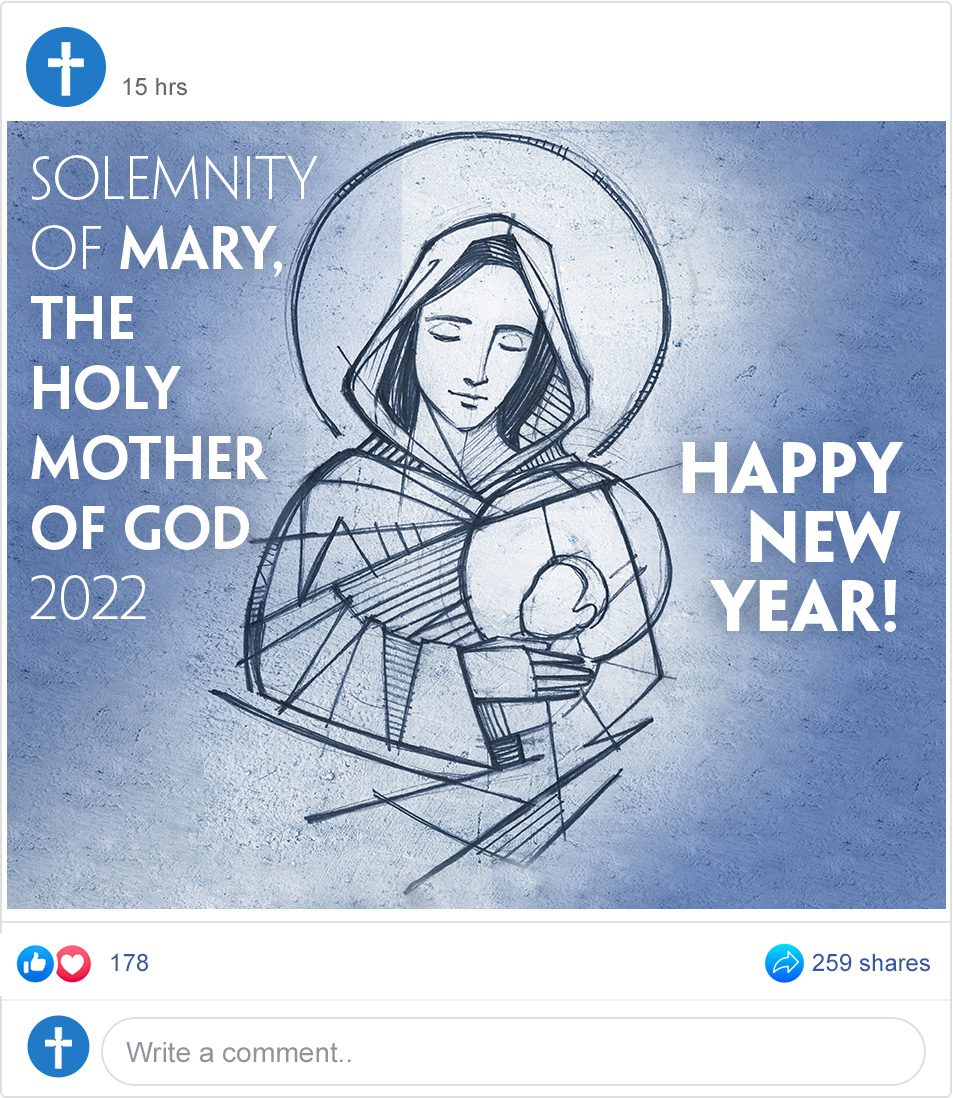Click the red heart Love reaction icon
953x1098 pixels.
(x=73, y=964)
